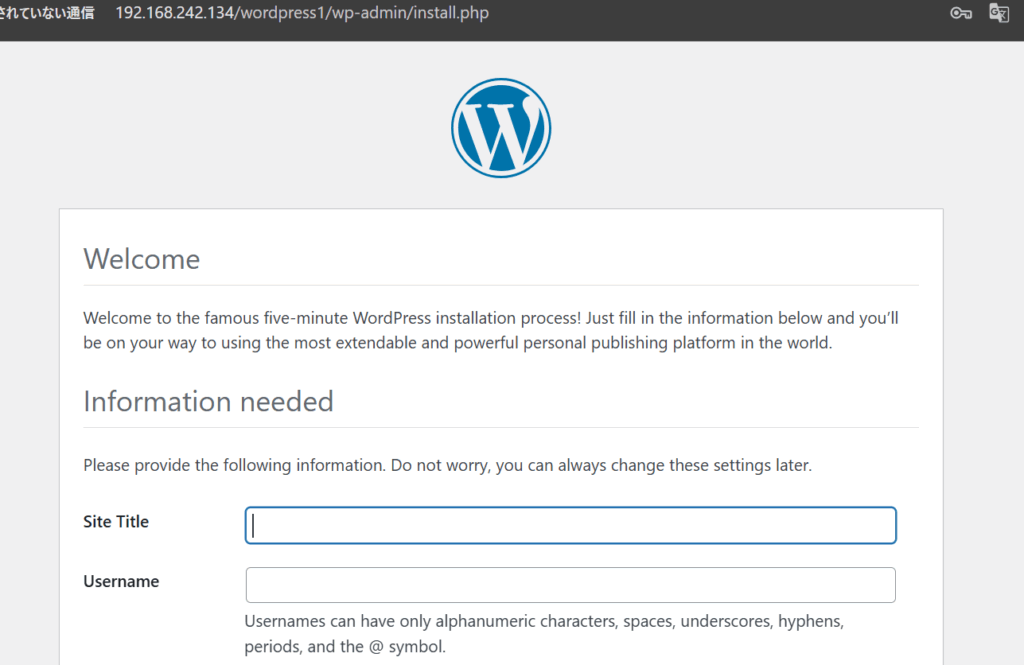
Task: Click the Welcome heading
Action: 142,259
